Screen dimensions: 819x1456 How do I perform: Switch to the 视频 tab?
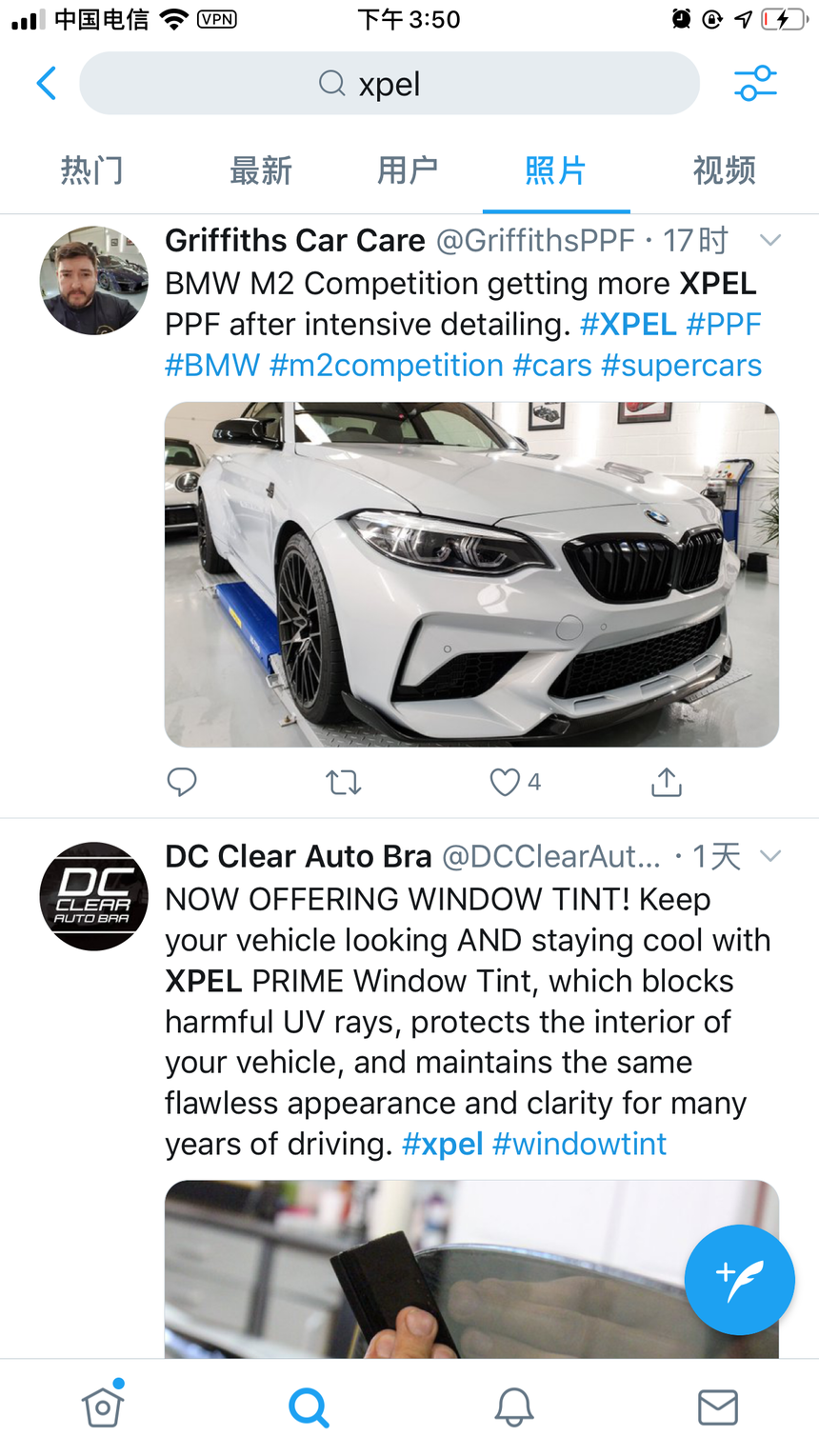[x=724, y=171]
